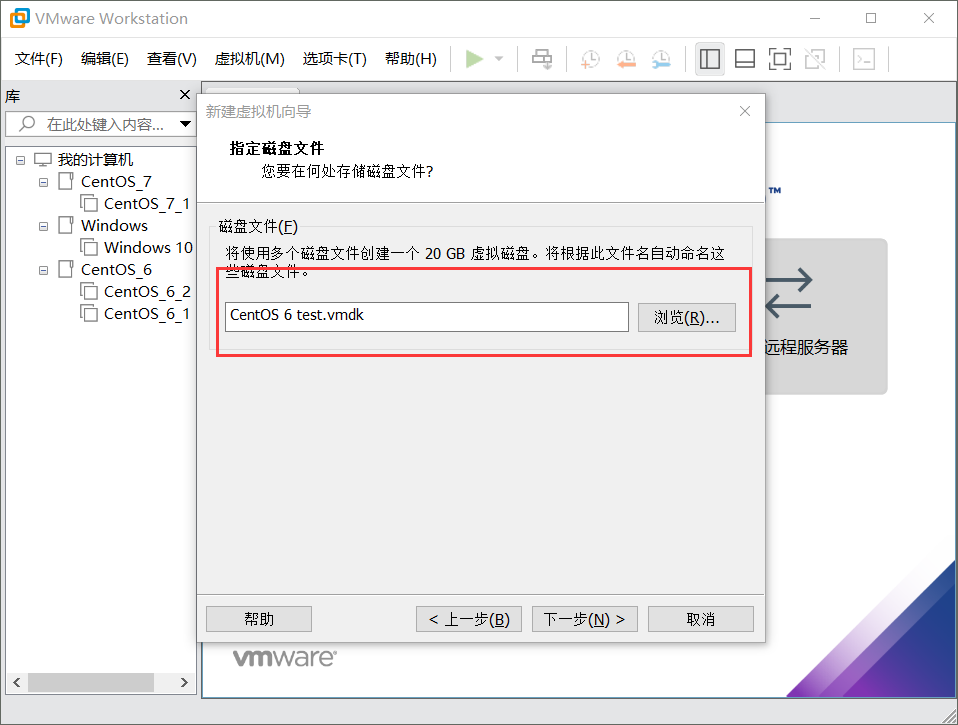Viewport: 958px width, 725px height.
Task: Collapse the CentOS_7 folder node
Action: tap(43, 182)
